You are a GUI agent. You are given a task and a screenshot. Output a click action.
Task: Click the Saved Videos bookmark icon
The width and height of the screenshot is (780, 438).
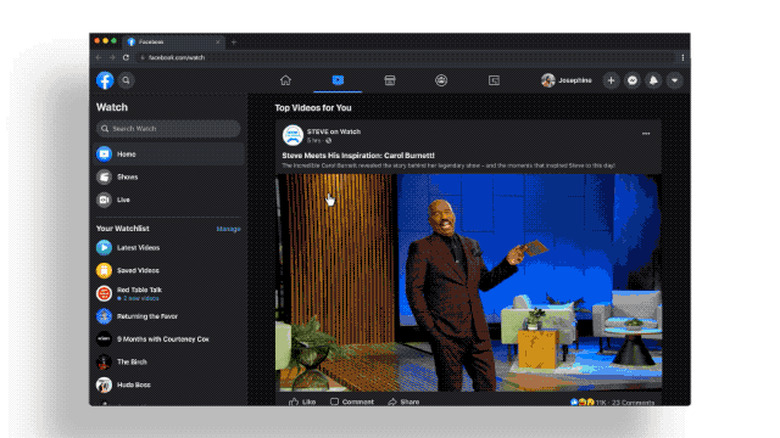click(104, 270)
